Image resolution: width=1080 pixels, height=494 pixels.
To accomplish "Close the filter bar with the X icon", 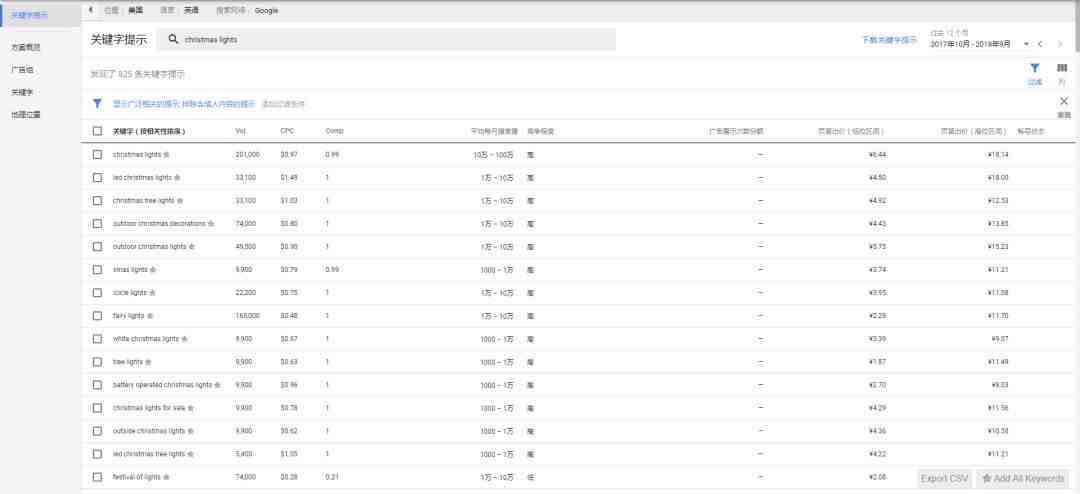I will [x=1064, y=101].
